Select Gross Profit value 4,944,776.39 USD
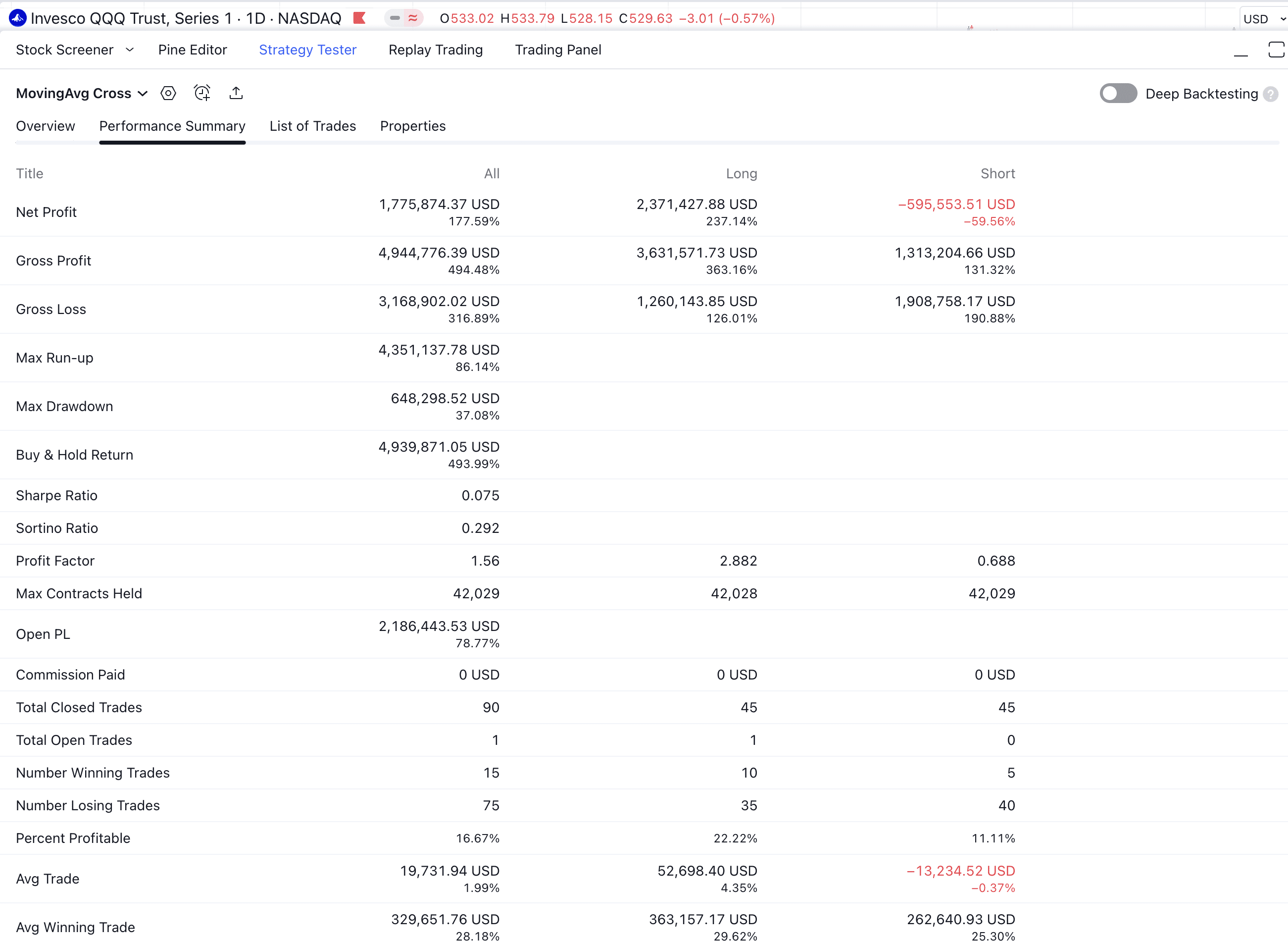Image resolution: width=1288 pixels, height=941 pixels. click(439, 253)
